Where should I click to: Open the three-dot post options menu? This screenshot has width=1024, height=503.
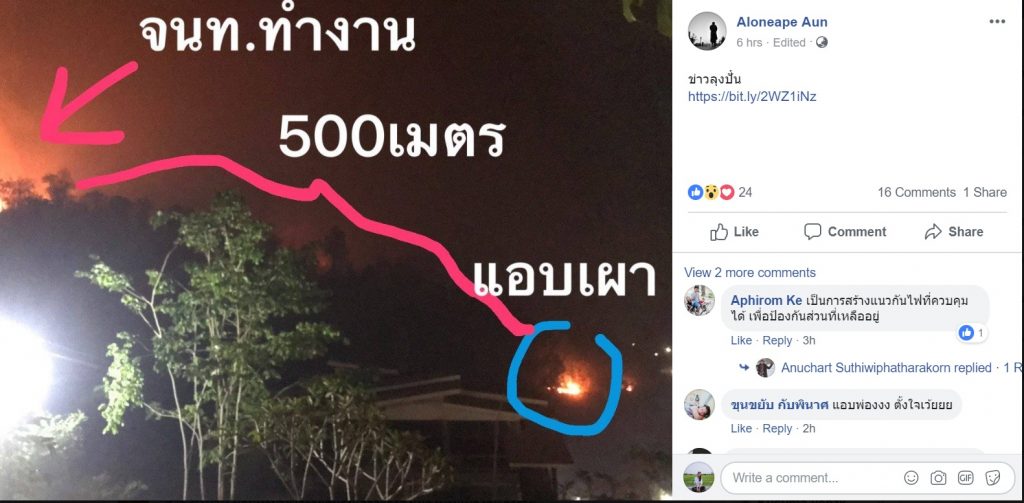pyautogui.click(x=997, y=22)
